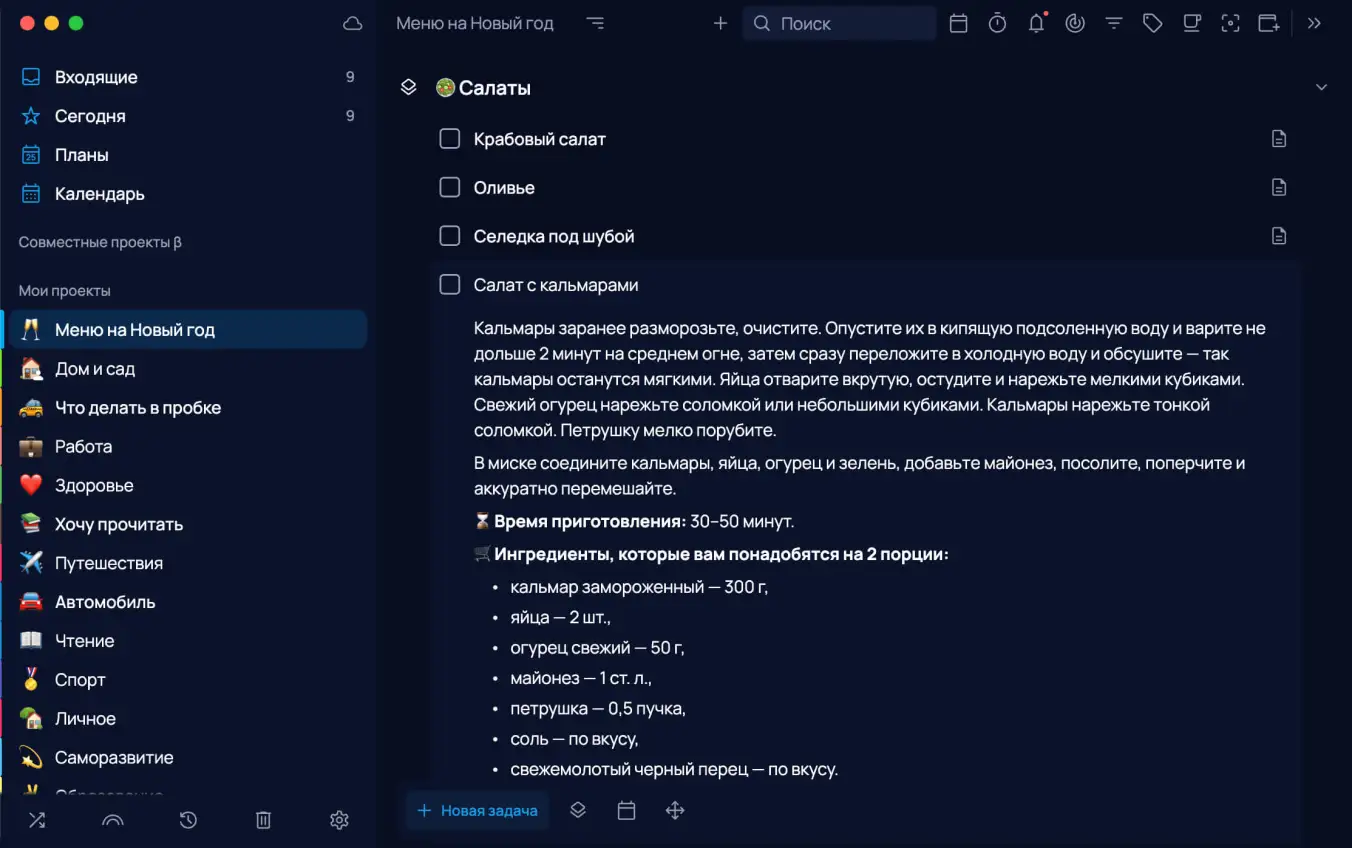Collapse the 'Салаты' section via its chevron
The image size is (1352, 848).
1322,87
